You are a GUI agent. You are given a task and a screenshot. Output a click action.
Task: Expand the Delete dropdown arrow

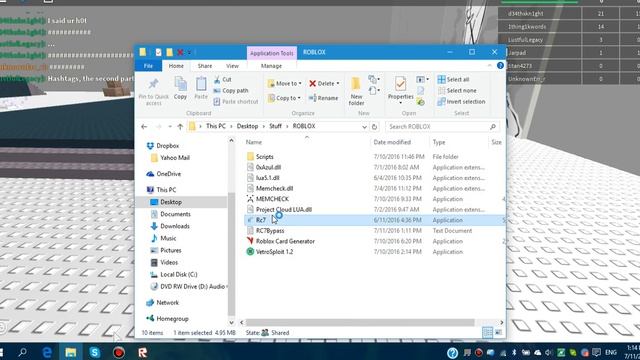pos(338,84)
